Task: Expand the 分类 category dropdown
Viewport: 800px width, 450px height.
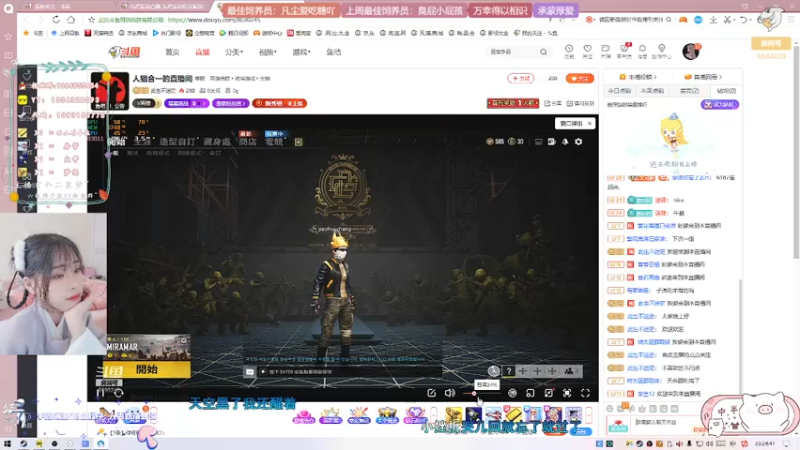Action: pyautogui.click(x=234, y=52)
